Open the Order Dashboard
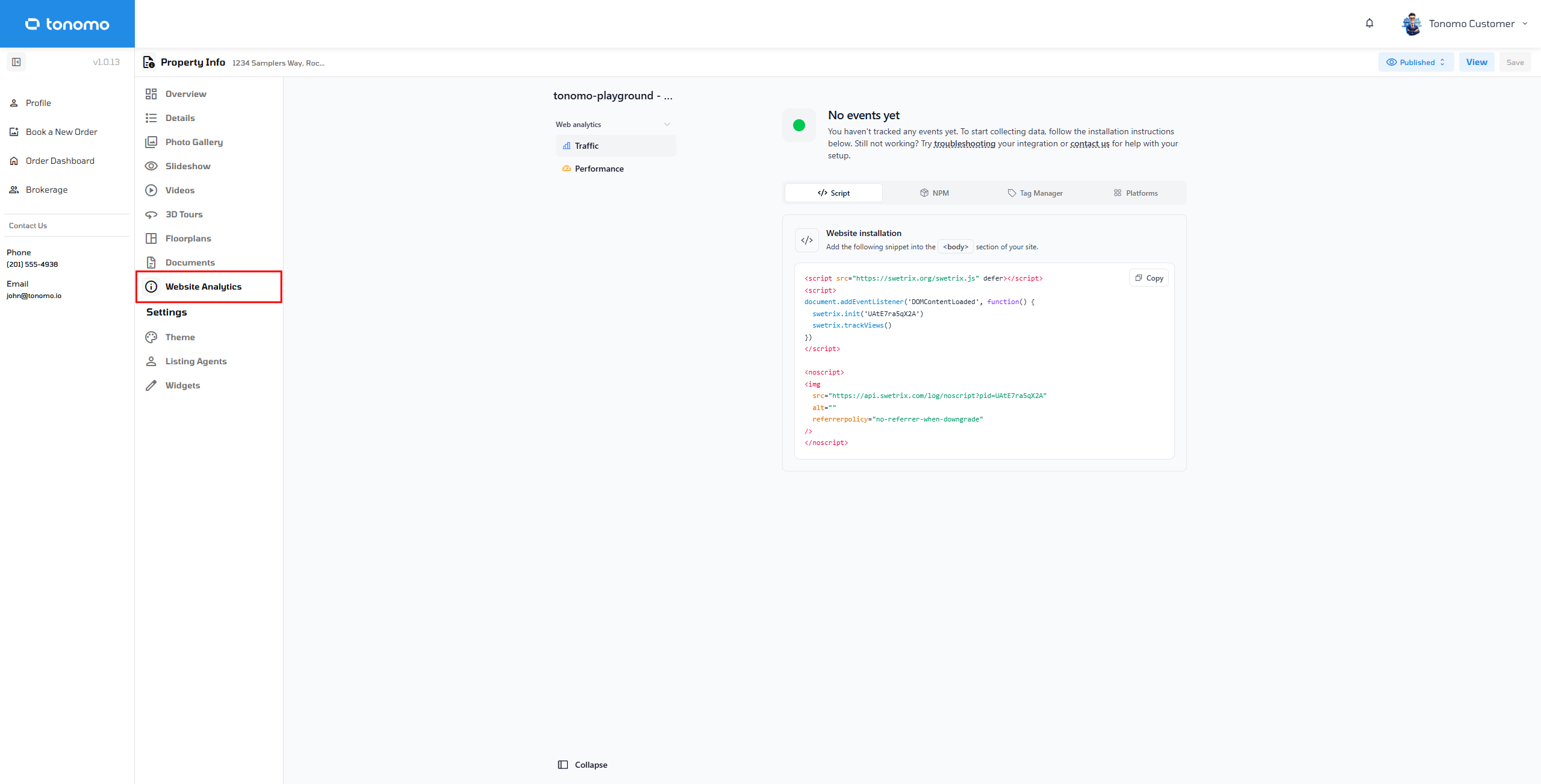1541x784 pixels. click(x=60, y=161)
